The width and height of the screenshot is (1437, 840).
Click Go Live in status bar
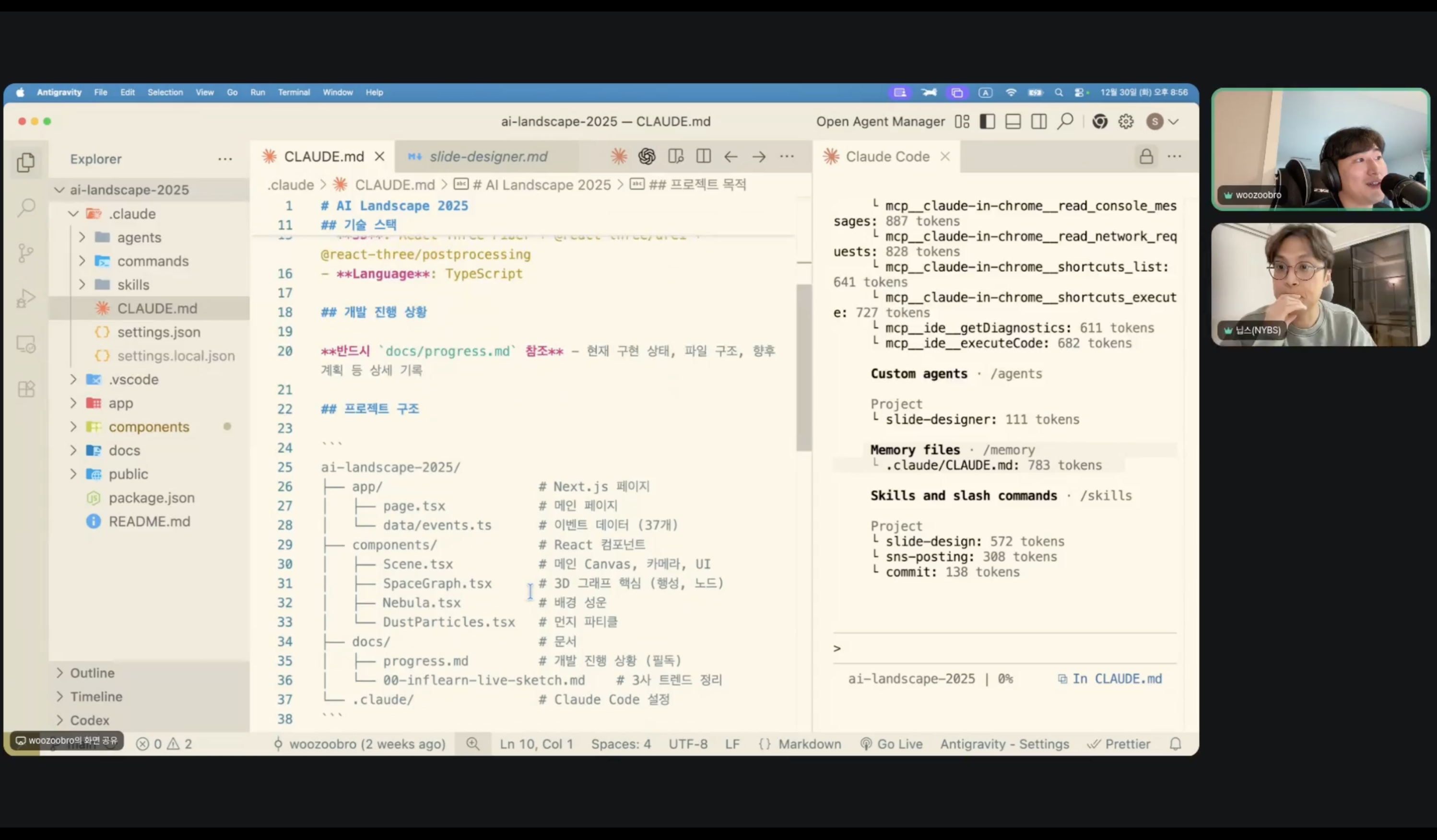click(x=891, y=744)
